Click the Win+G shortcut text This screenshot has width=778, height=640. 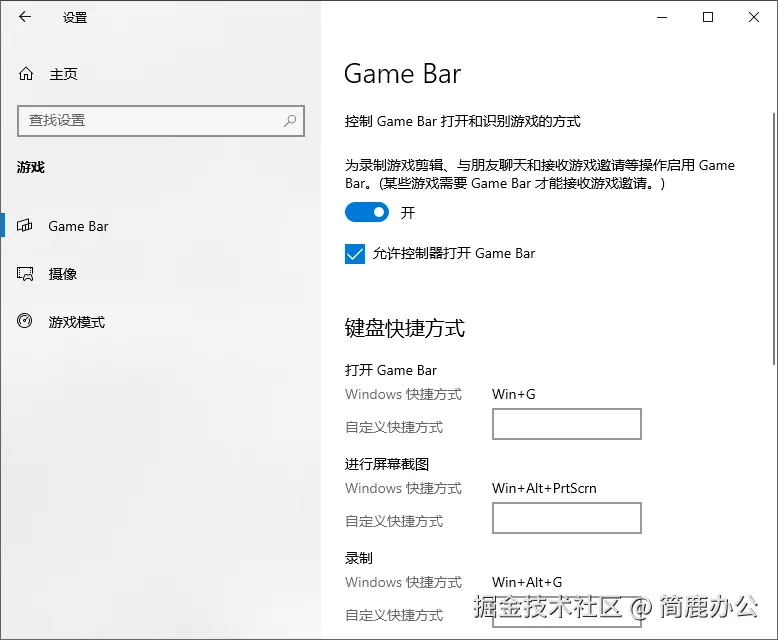tap(514, 394)
